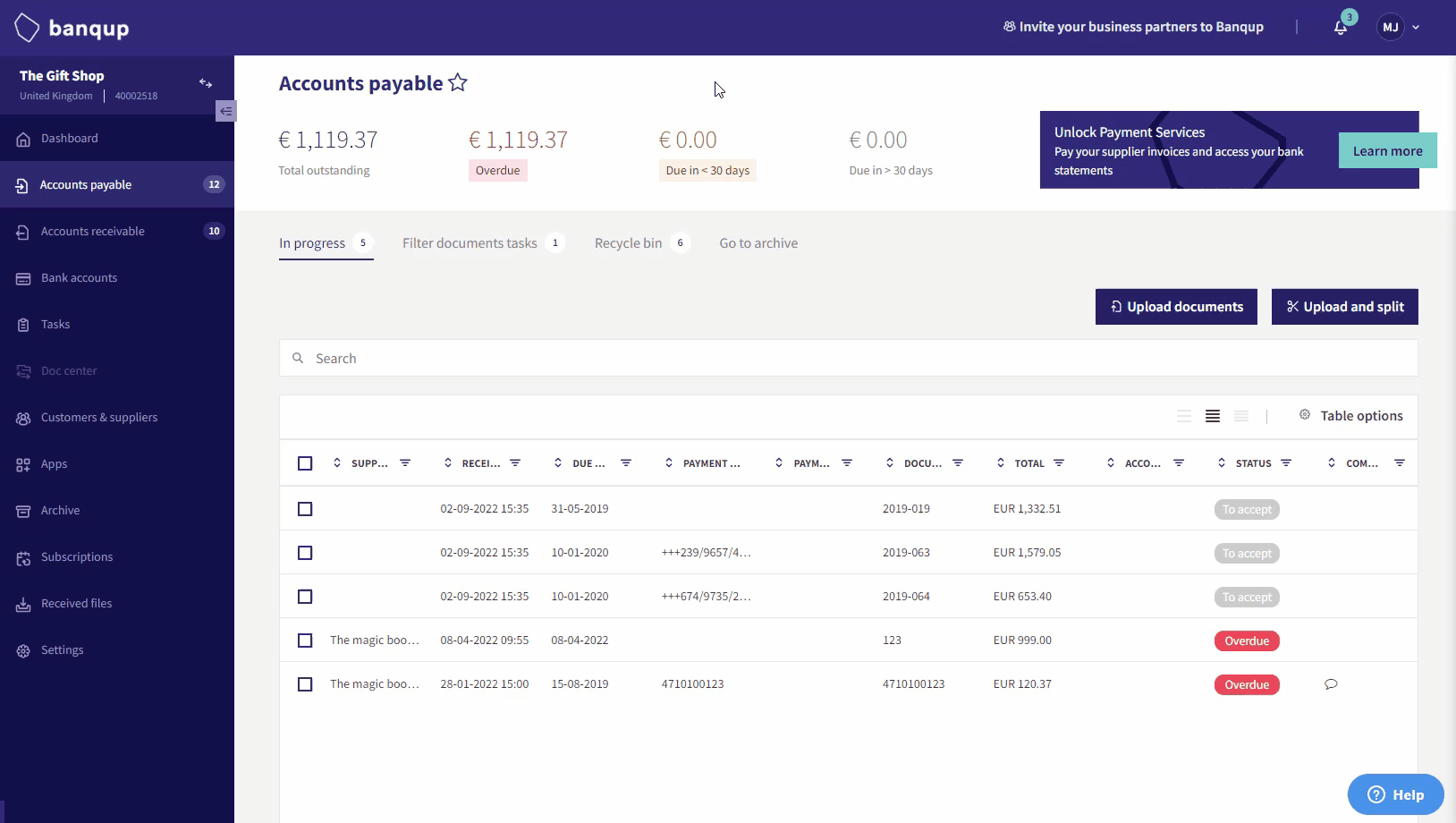Sort by the RECEI... column arrows
The width and height of the screenshot is (1456, 823).
(448, 462)
